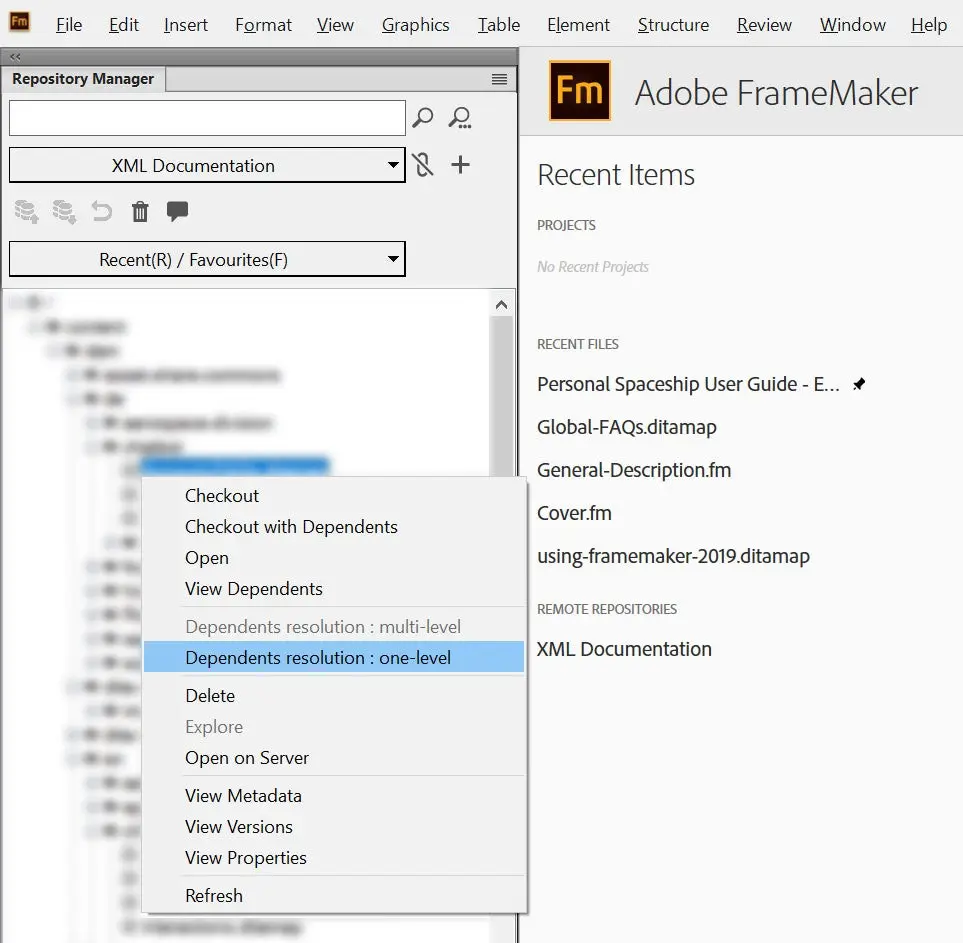Open comments via the speech bubble icon
The image size is (963, 943).
(x=178, y=211)
